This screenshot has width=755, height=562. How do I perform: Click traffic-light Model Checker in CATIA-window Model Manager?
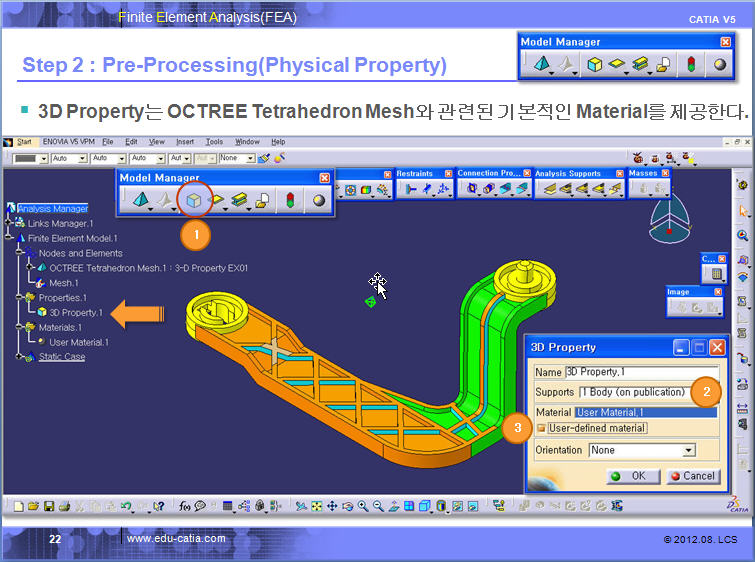coord(290,200)
